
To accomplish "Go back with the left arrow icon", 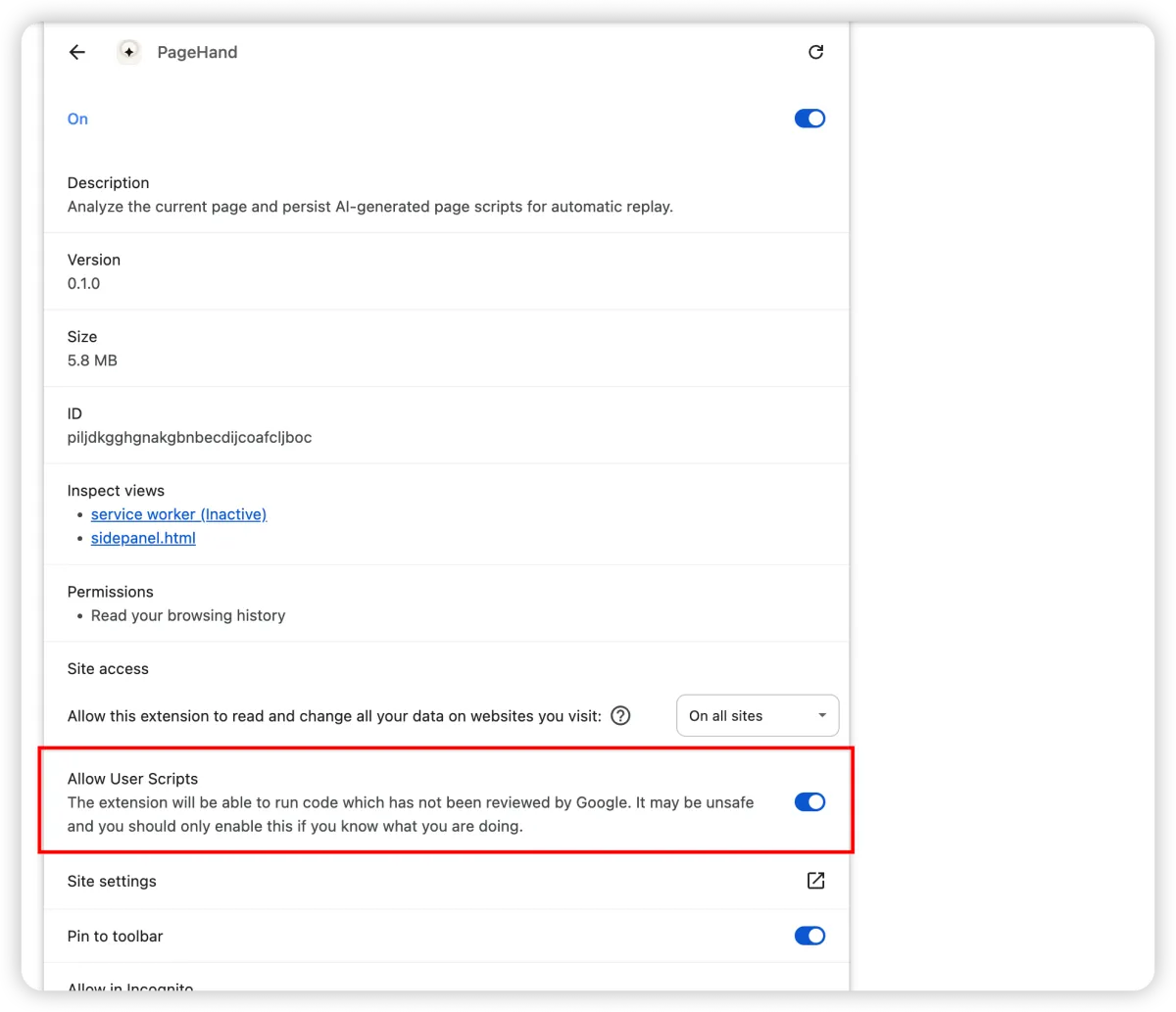I will pyautogui.click(x=77, y=52).
